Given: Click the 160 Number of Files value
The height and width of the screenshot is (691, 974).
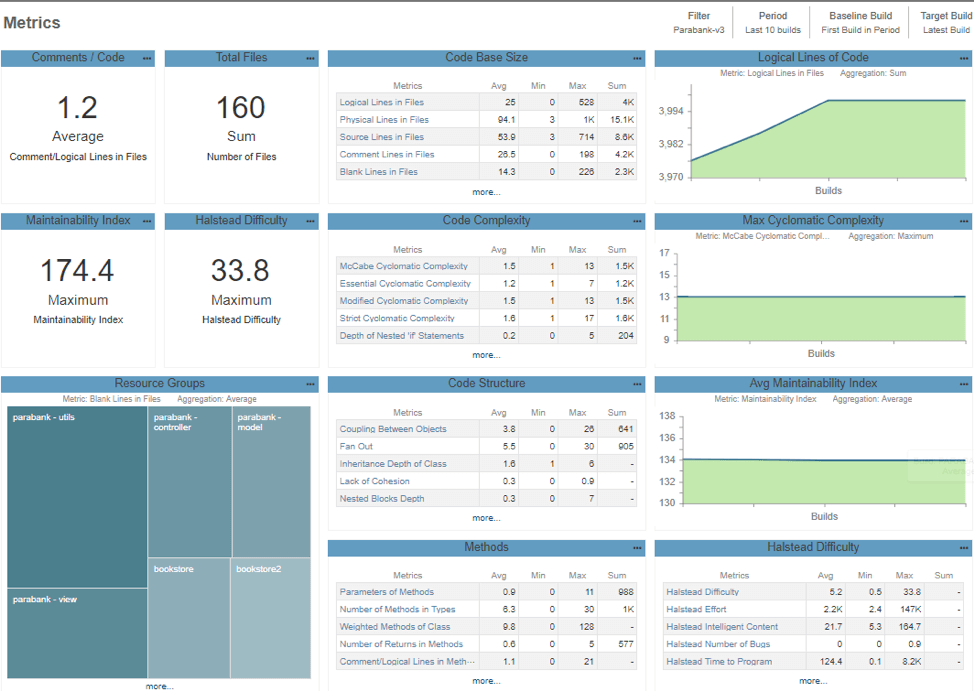Looking at the screenshot, I should (241, 108).
